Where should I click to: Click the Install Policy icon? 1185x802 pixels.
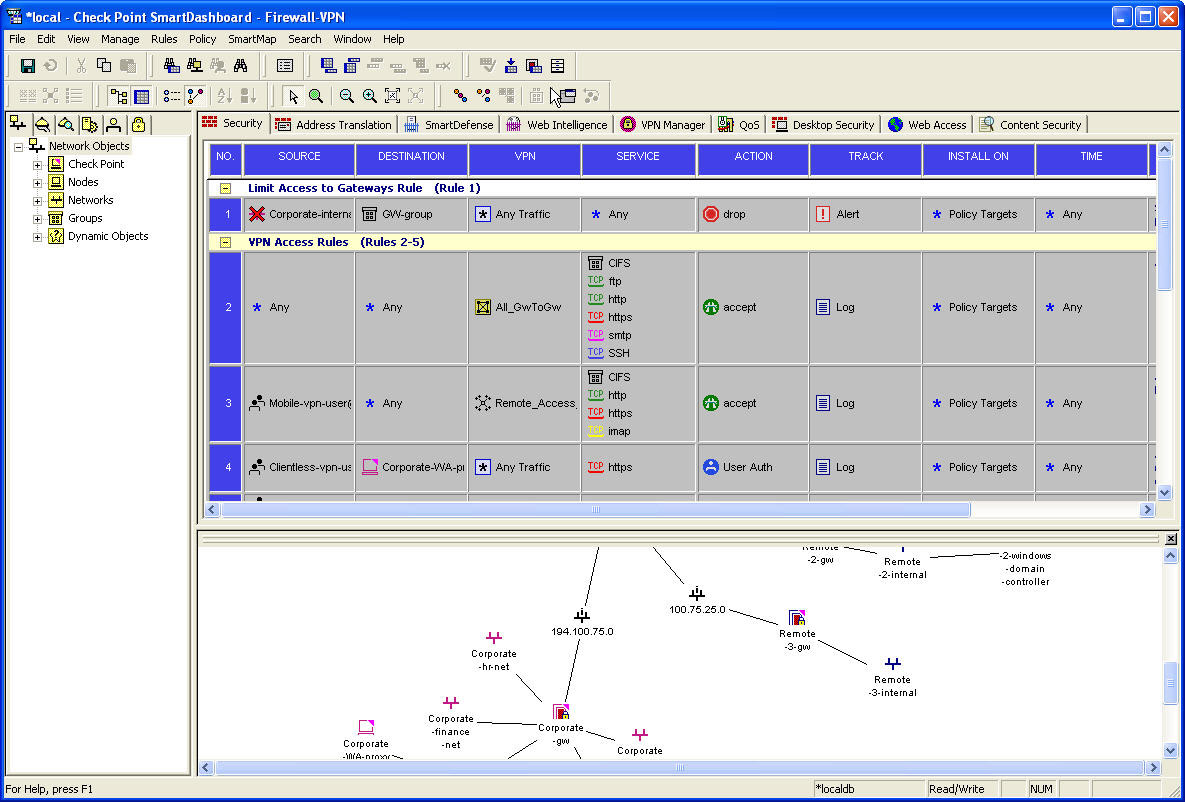(x=511, y=66)
